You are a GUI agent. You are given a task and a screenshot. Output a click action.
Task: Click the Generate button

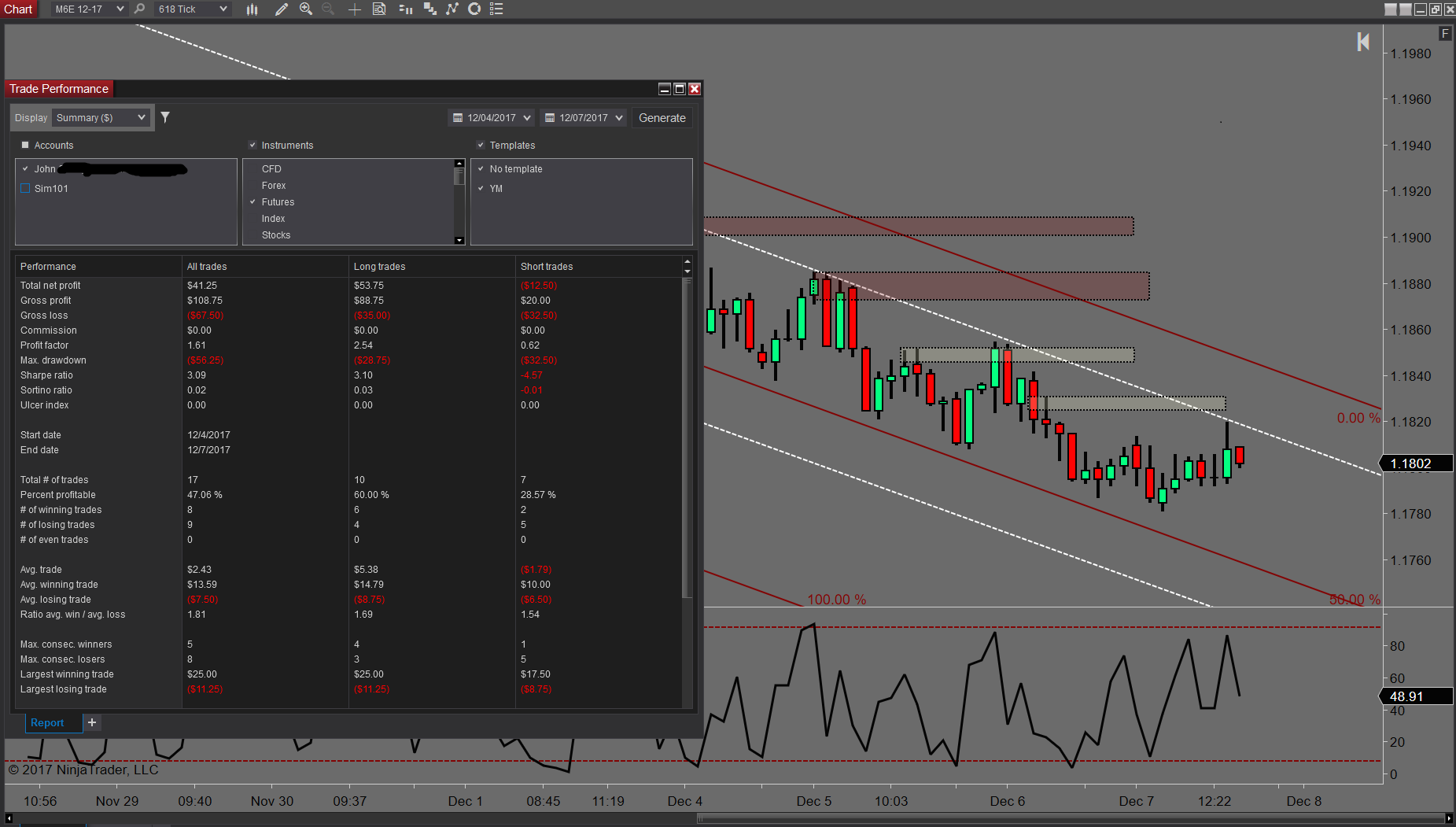pyautogui.click(x=662, y=117)
